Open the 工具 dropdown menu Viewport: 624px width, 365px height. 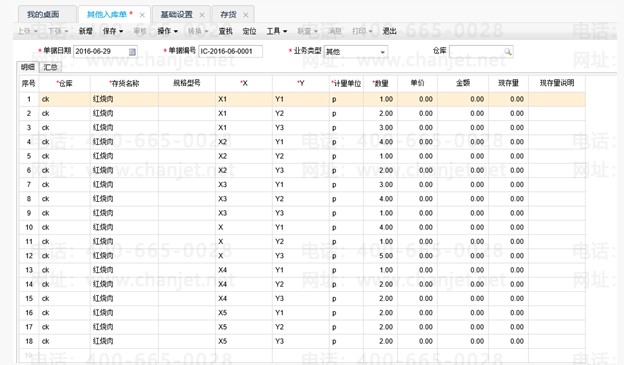pyautogui.click(x=277, y=31)
